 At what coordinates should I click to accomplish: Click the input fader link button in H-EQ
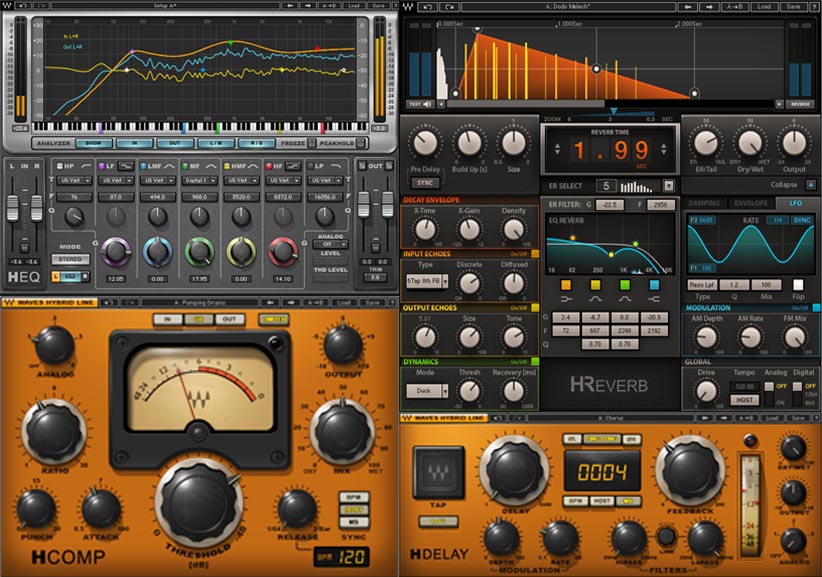[x=24, y=247]
